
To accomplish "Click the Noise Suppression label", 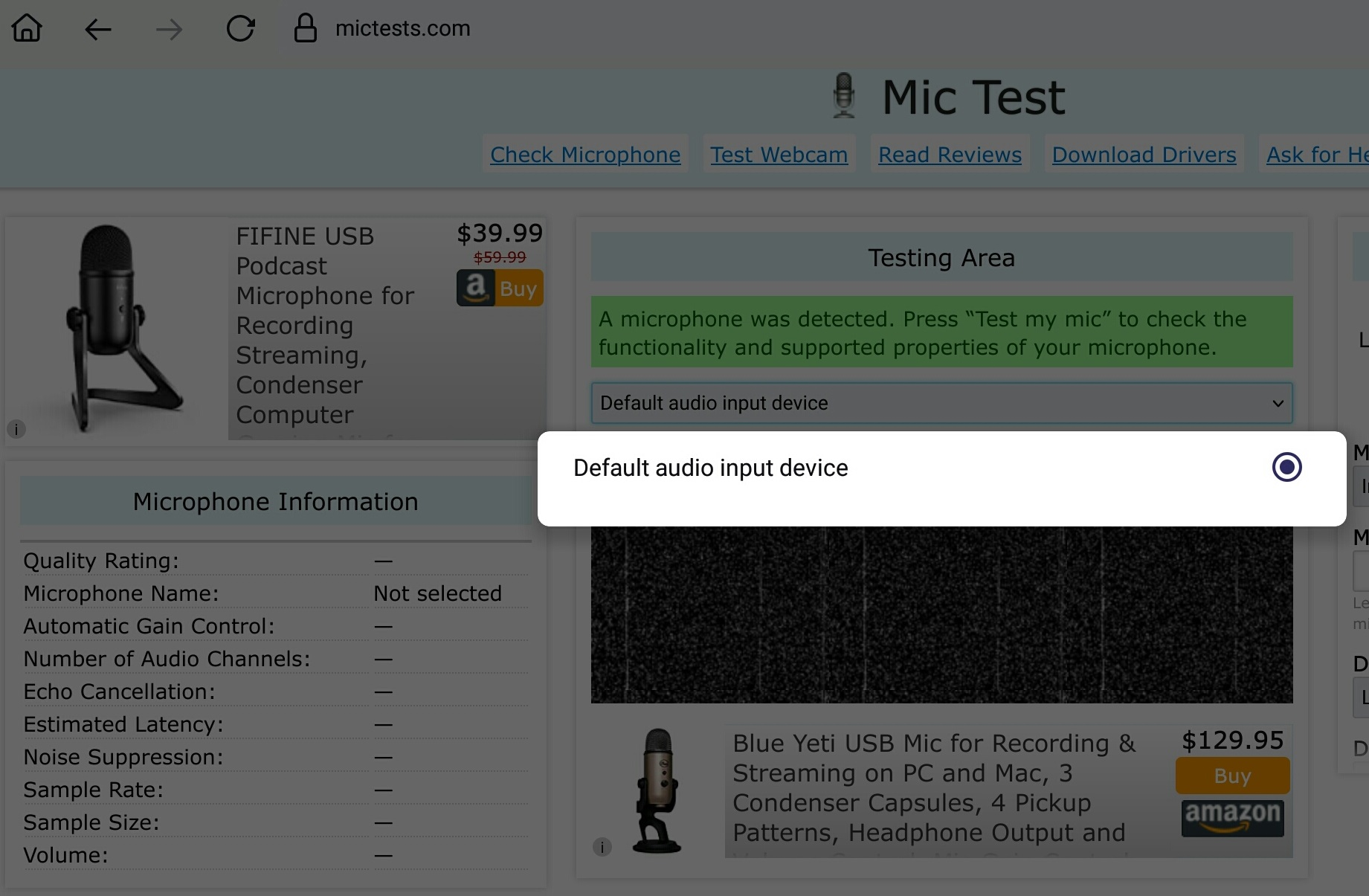I will click(x=123, y=756).
